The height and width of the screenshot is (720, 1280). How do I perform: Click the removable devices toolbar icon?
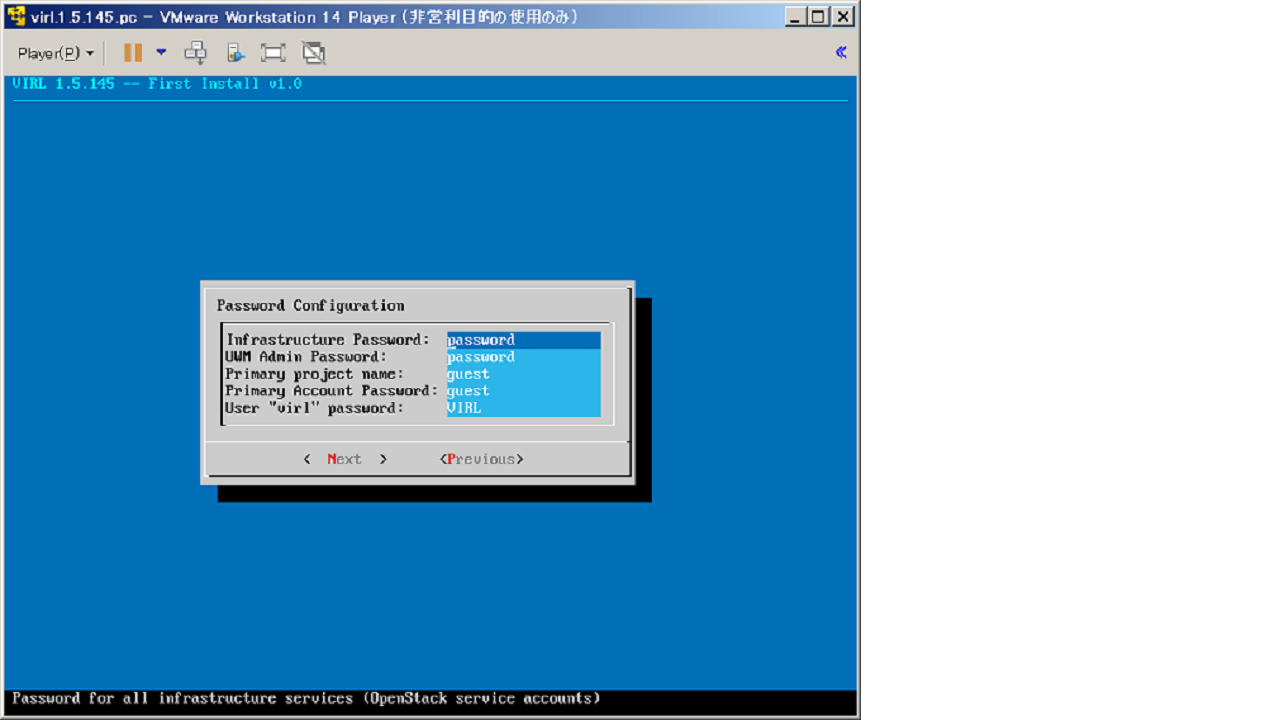235,53
